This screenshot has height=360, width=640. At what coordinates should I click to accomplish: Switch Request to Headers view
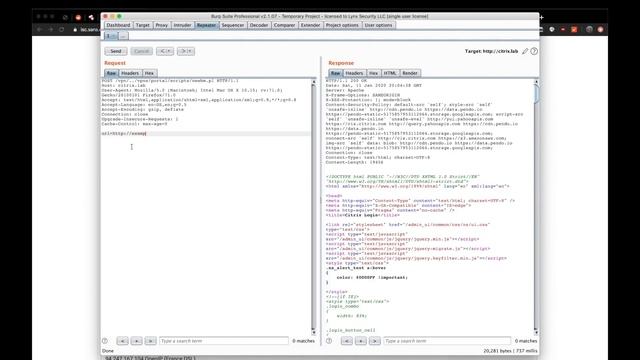tap(130, 73)
